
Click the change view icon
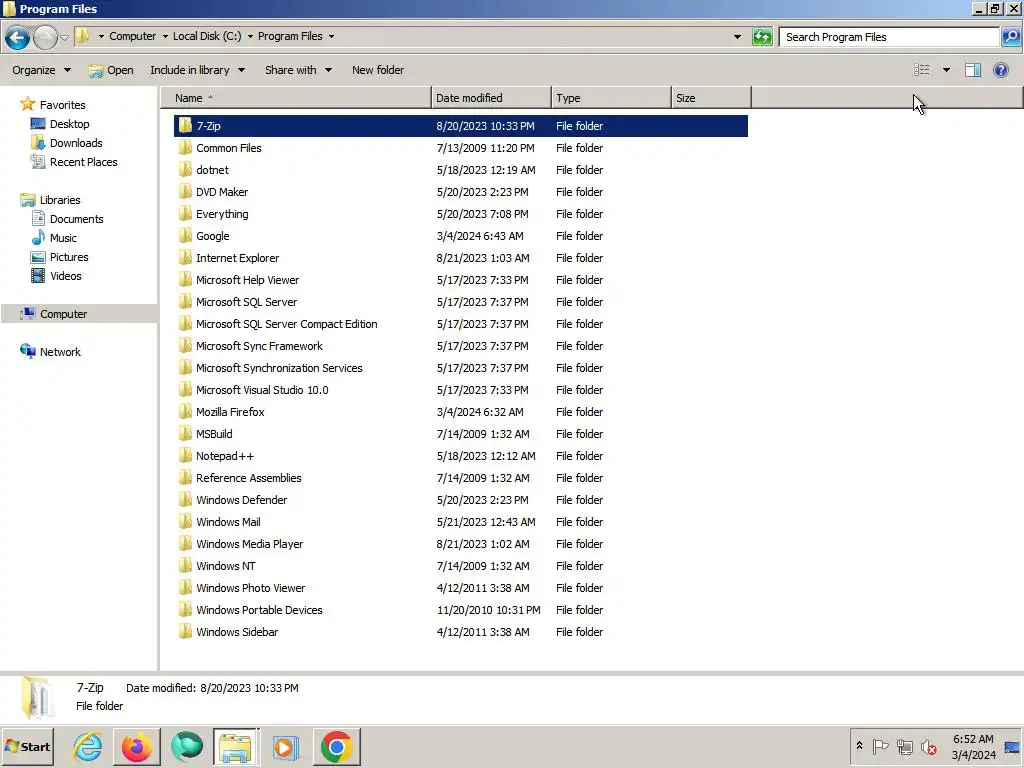(x=921, y=70)
